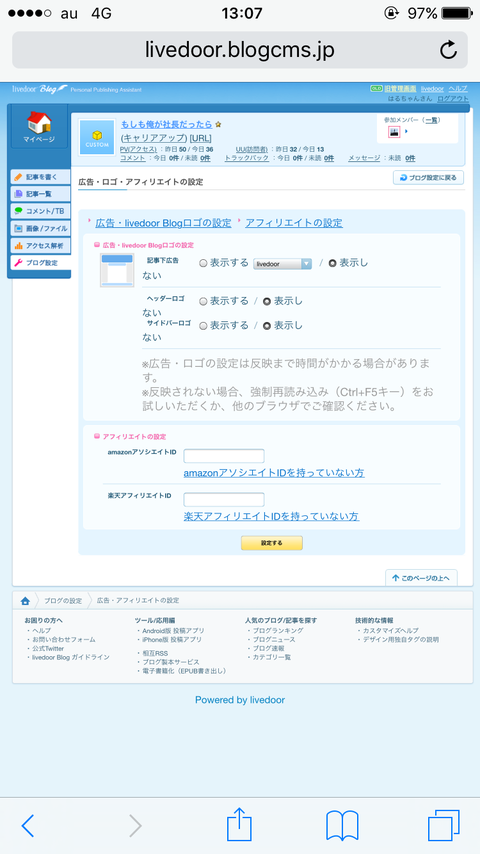Click PV(アクセス) stats link
Viewport: 480px width, 854px height.
pyautogui.click(x=138, y=149)
